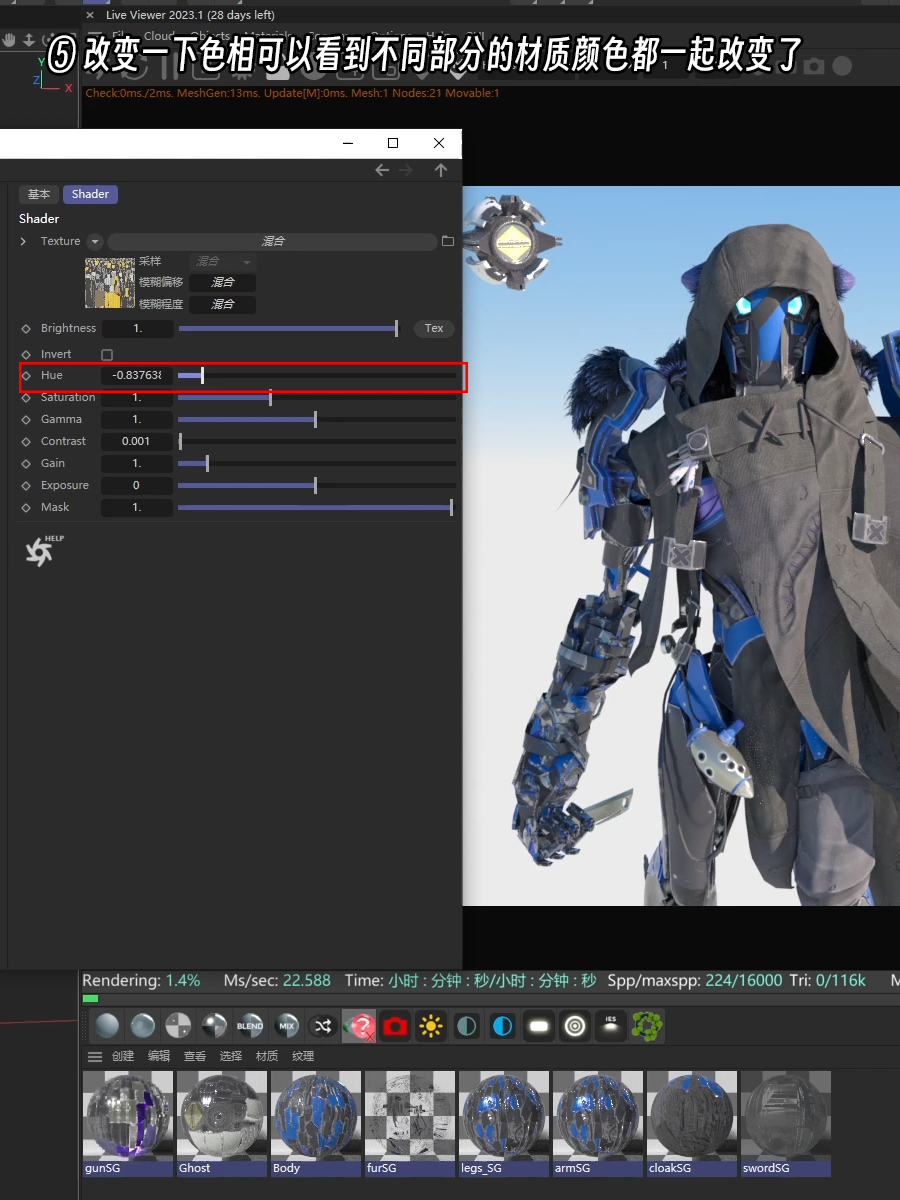Click the Gamma slider track
Image resolution: width=900 pixels, height=1200 pixels.
(x=316, y=420)
